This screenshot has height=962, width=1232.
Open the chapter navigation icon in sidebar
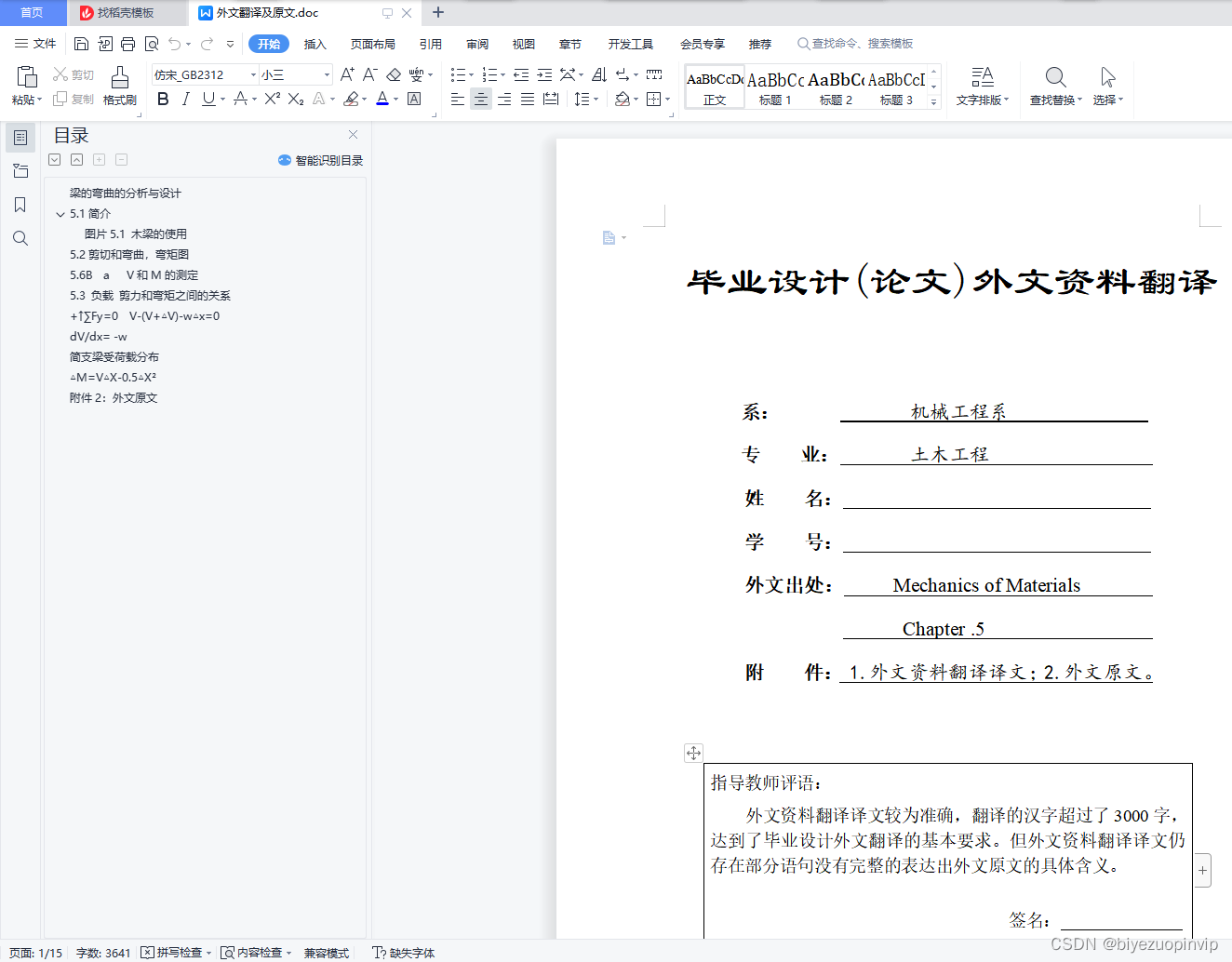[20, 171]
